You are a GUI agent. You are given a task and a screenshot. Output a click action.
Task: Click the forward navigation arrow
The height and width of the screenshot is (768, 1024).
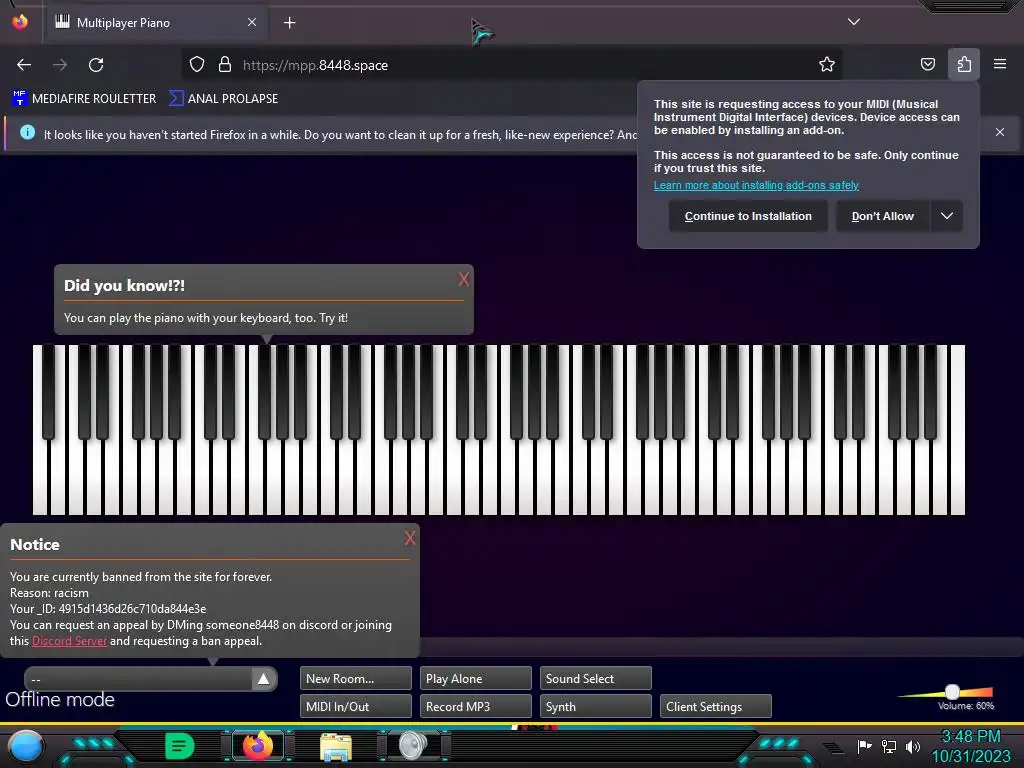[x=60, y=65]
